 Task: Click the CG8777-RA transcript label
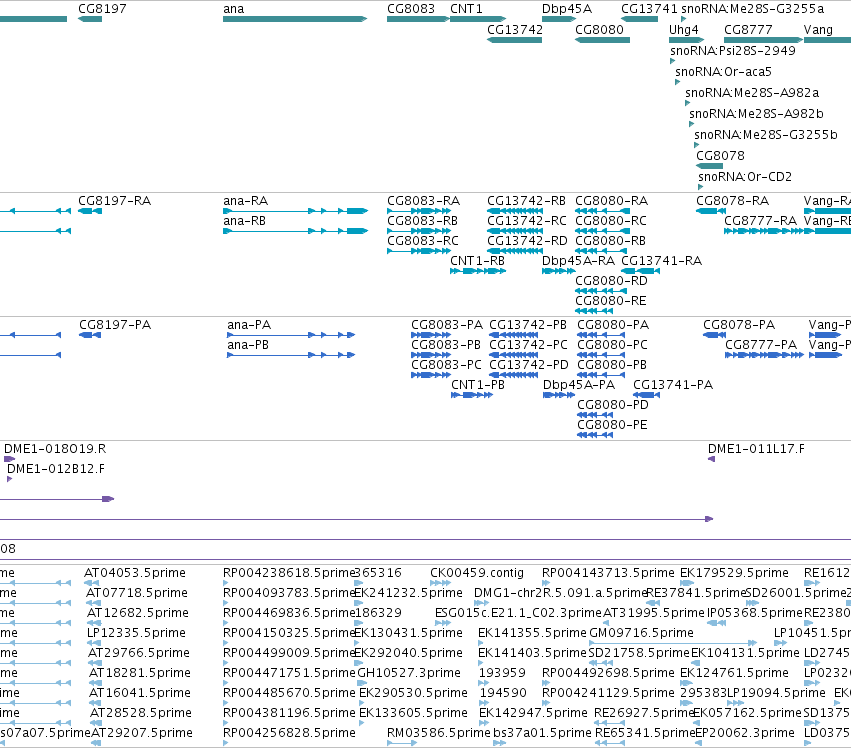click(x=760, y=221)
